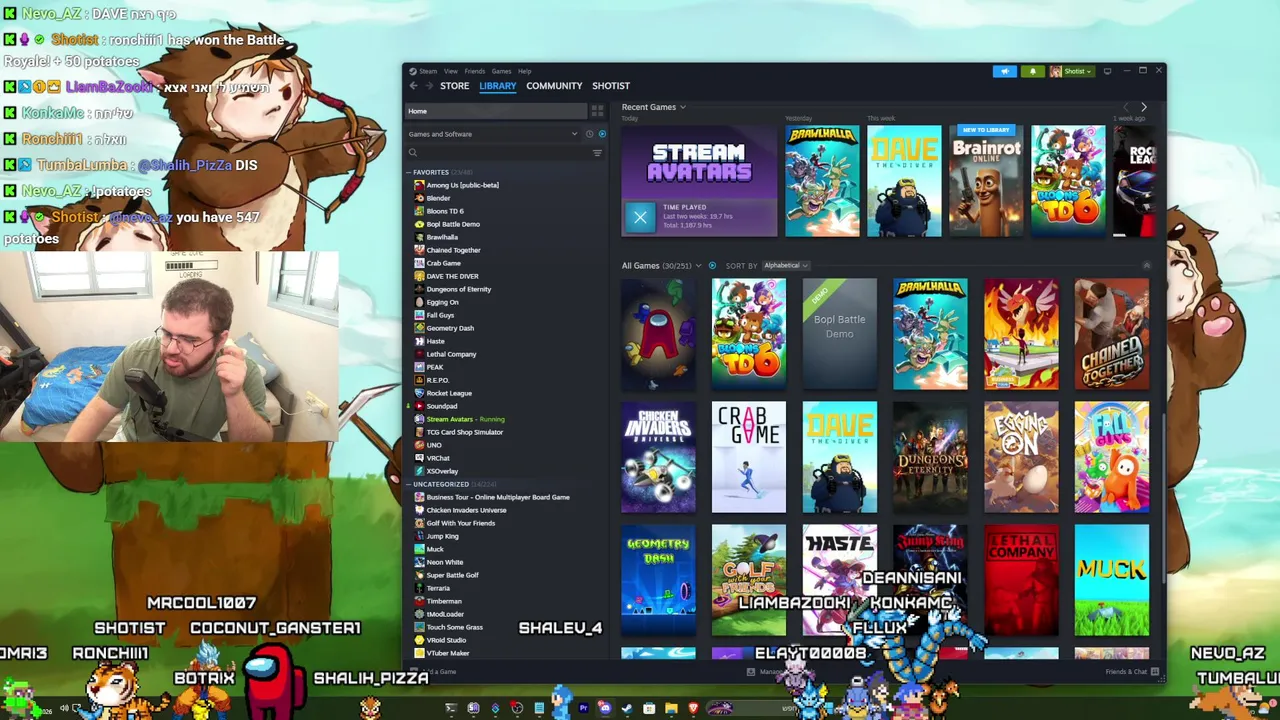Open the Games menu

[501, 71]
